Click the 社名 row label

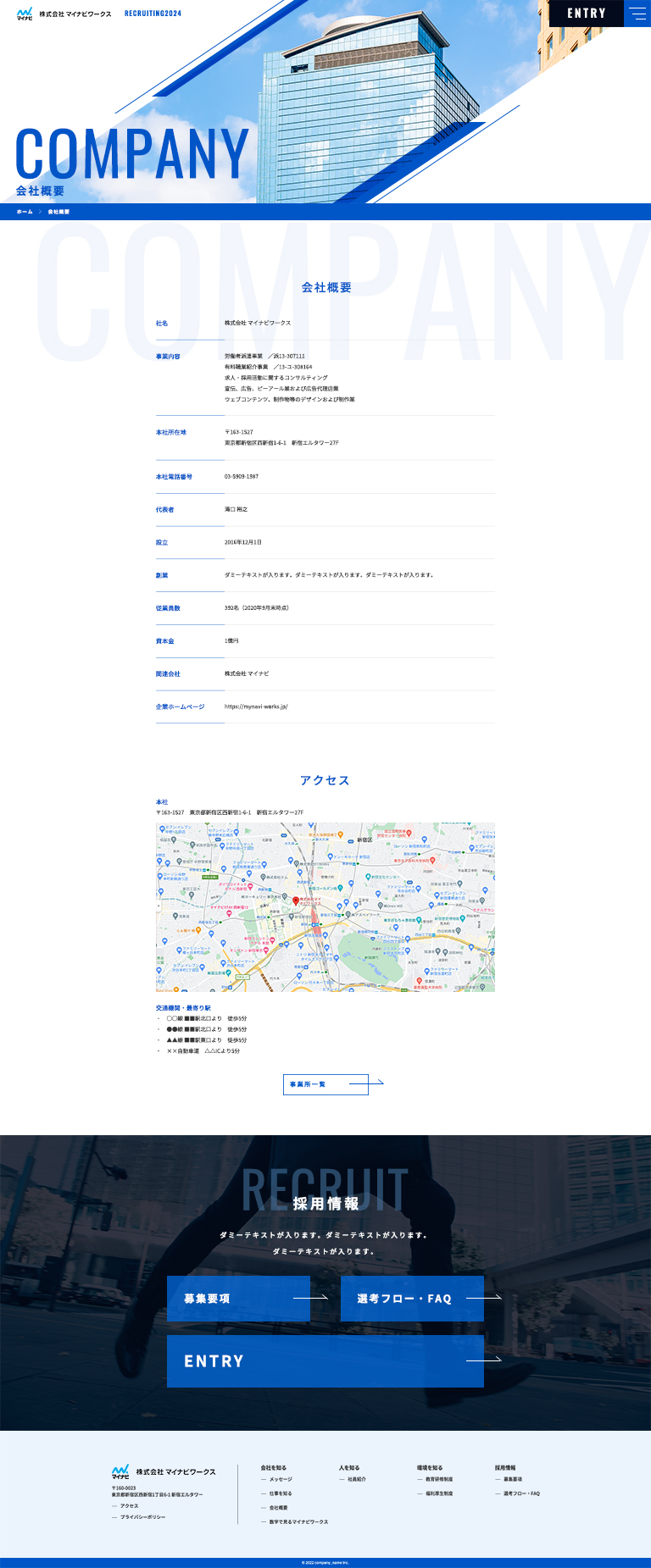(x=162, y=324)
